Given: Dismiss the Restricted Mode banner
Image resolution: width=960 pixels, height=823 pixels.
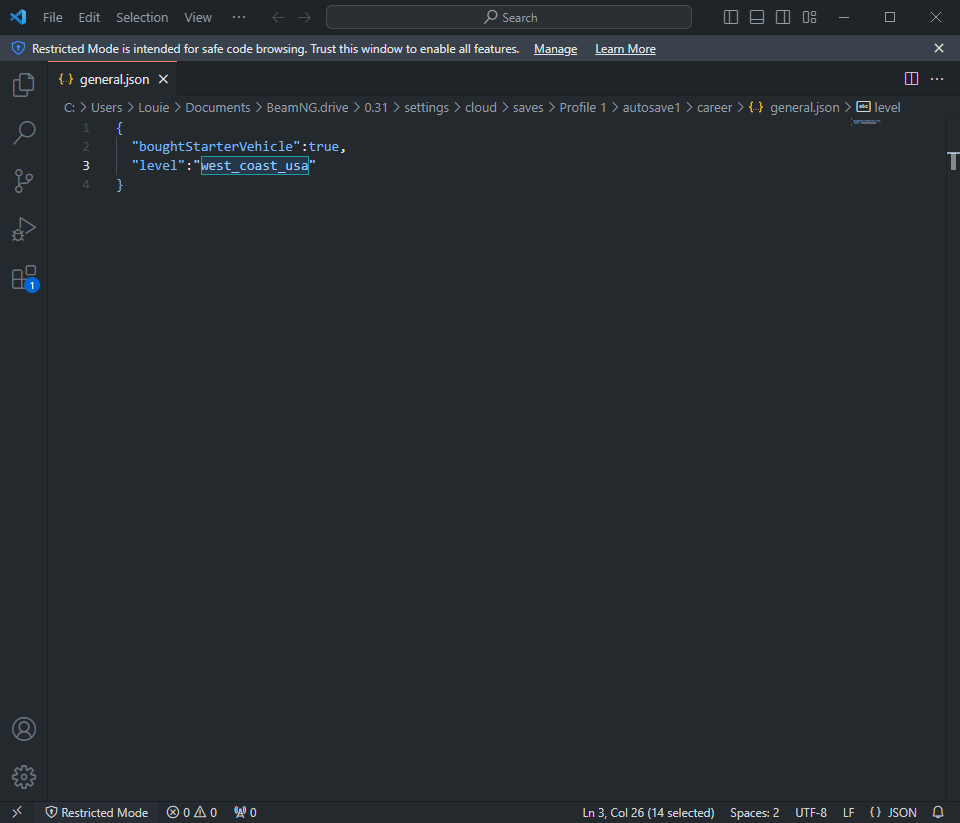Looking at the screenshot, I should pyautogui.click(x=939, y=48).
